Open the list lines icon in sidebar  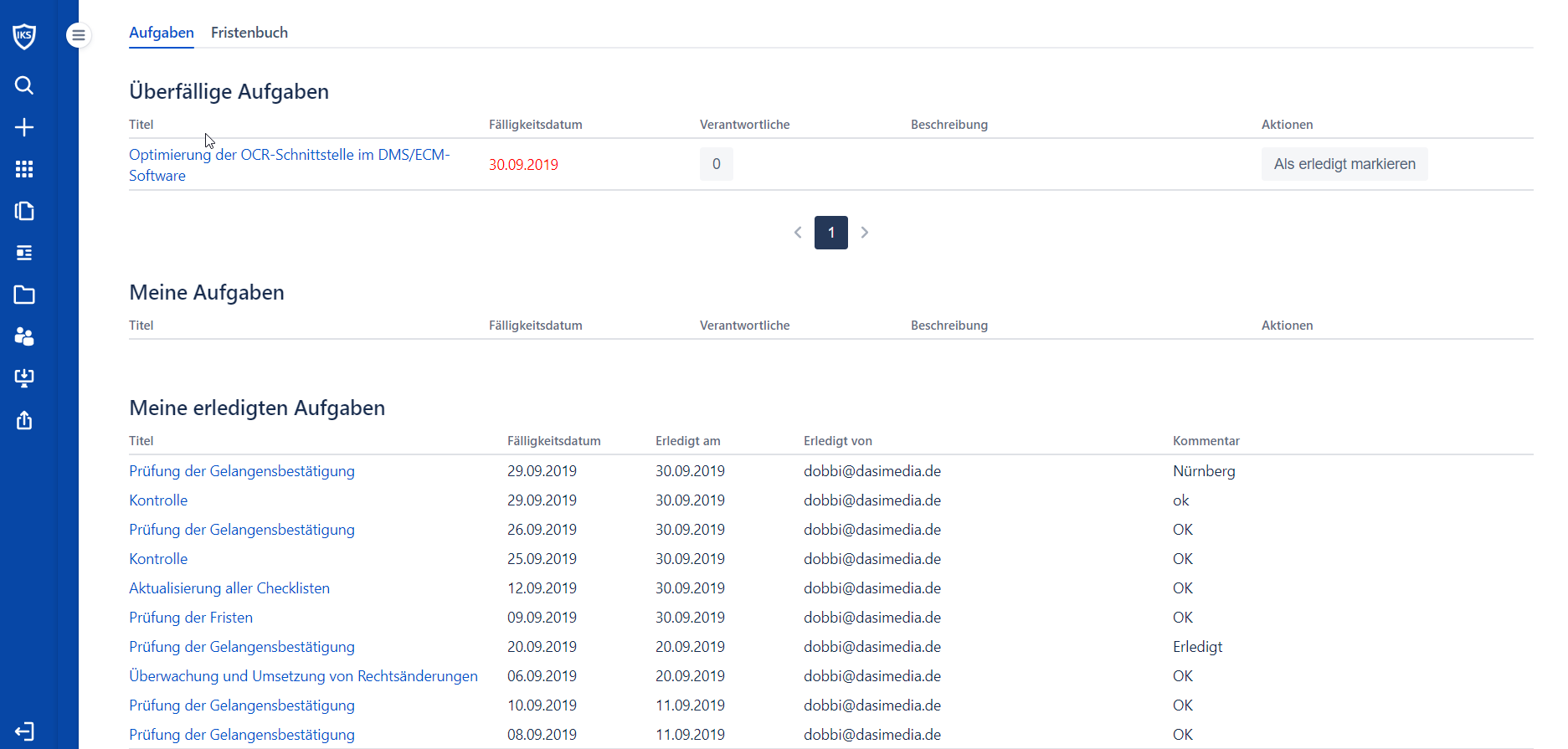coord(24,253)
